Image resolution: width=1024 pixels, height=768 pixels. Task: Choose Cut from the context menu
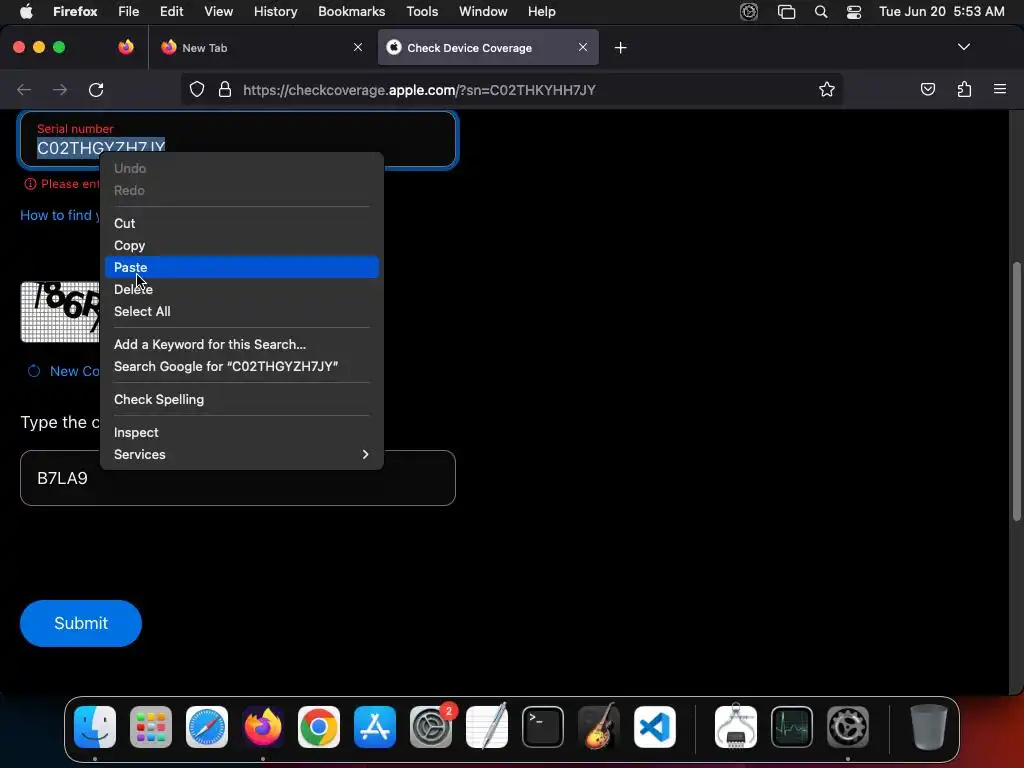coord(242,223)
